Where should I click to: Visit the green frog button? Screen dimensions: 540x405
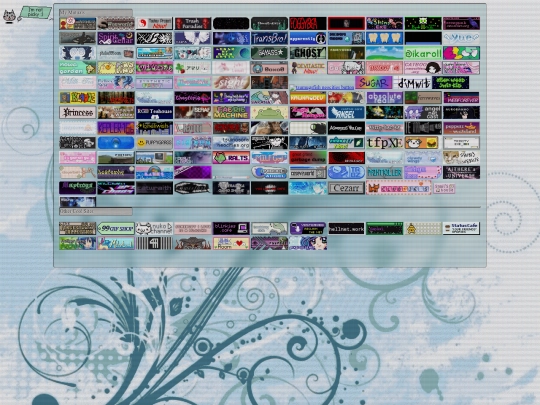pos(269,113)
